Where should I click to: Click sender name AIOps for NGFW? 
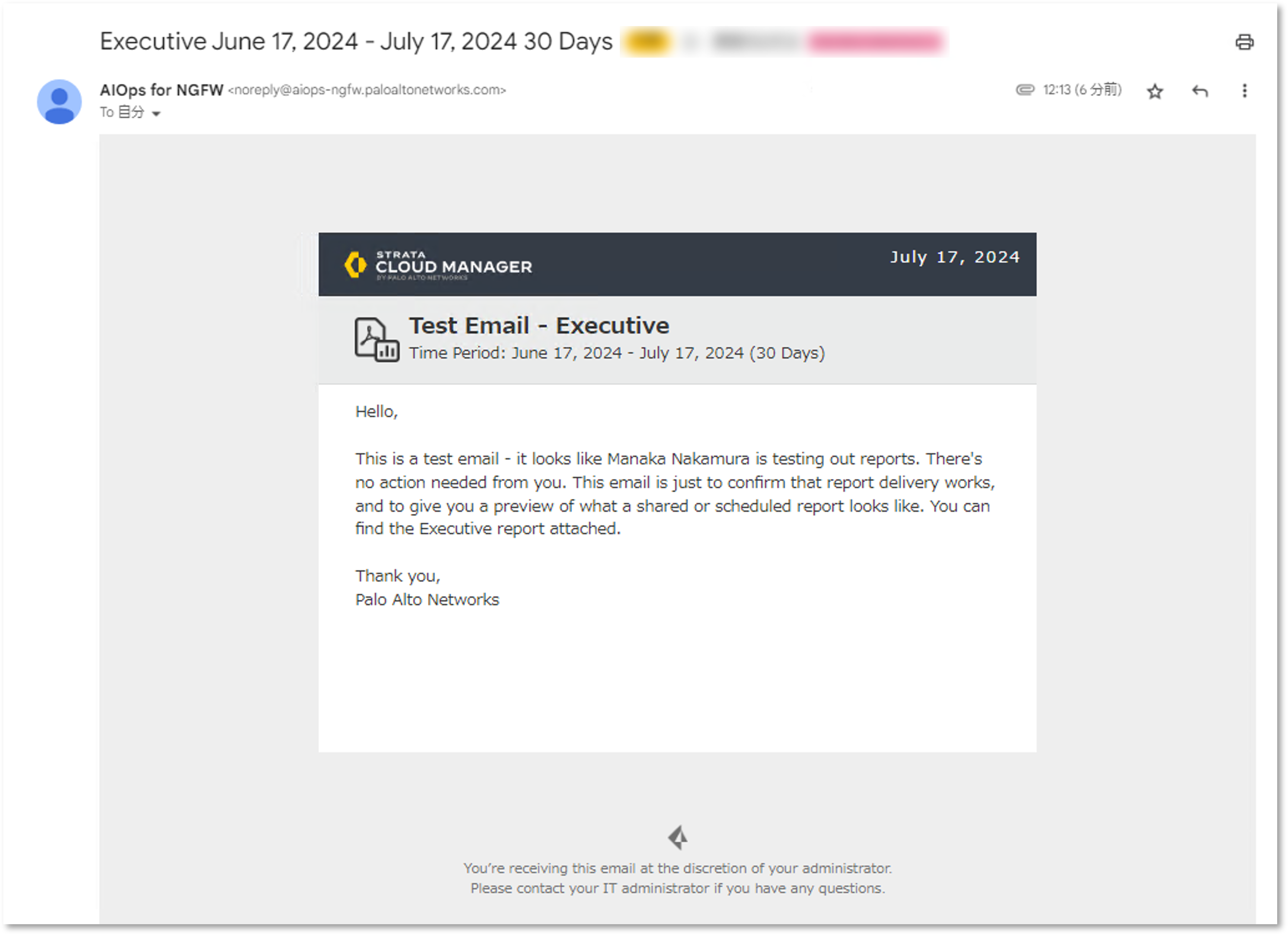click(x=161, y=90)
